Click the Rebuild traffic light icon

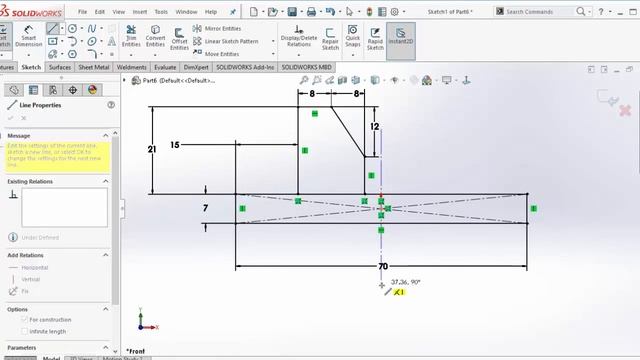click(x=369, y=12)
